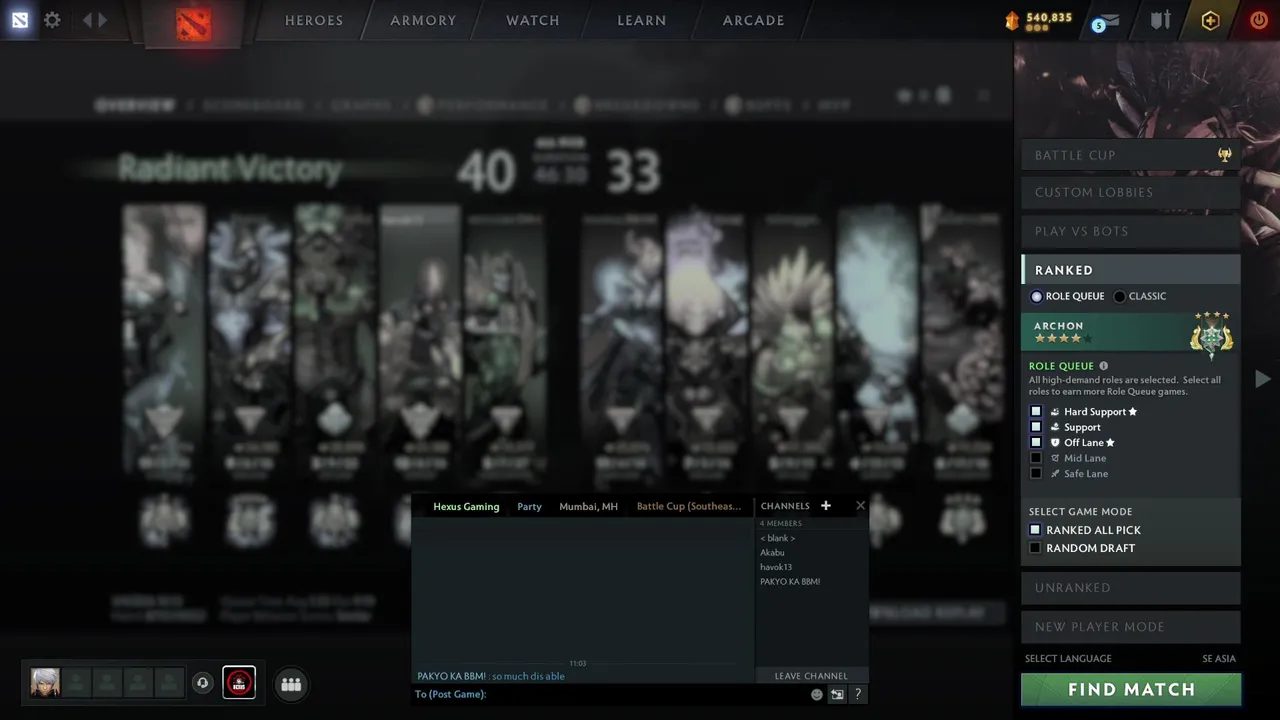Toggle the Hard Support role checkbox
Screen dimensions: 1280x720
pyautogui.click(x=1036, y=412)
